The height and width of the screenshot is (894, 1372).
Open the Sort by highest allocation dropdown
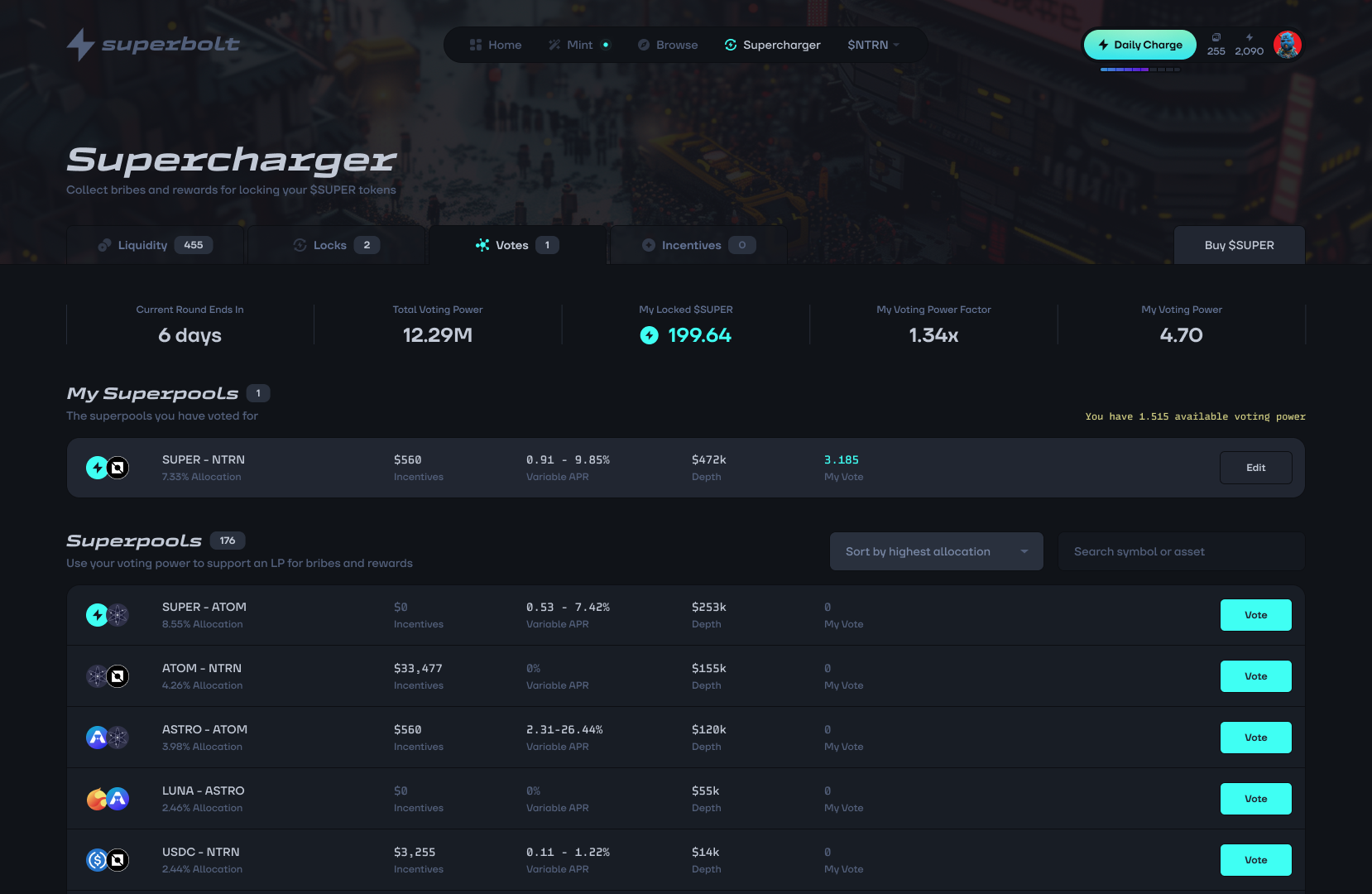point(936,551)
